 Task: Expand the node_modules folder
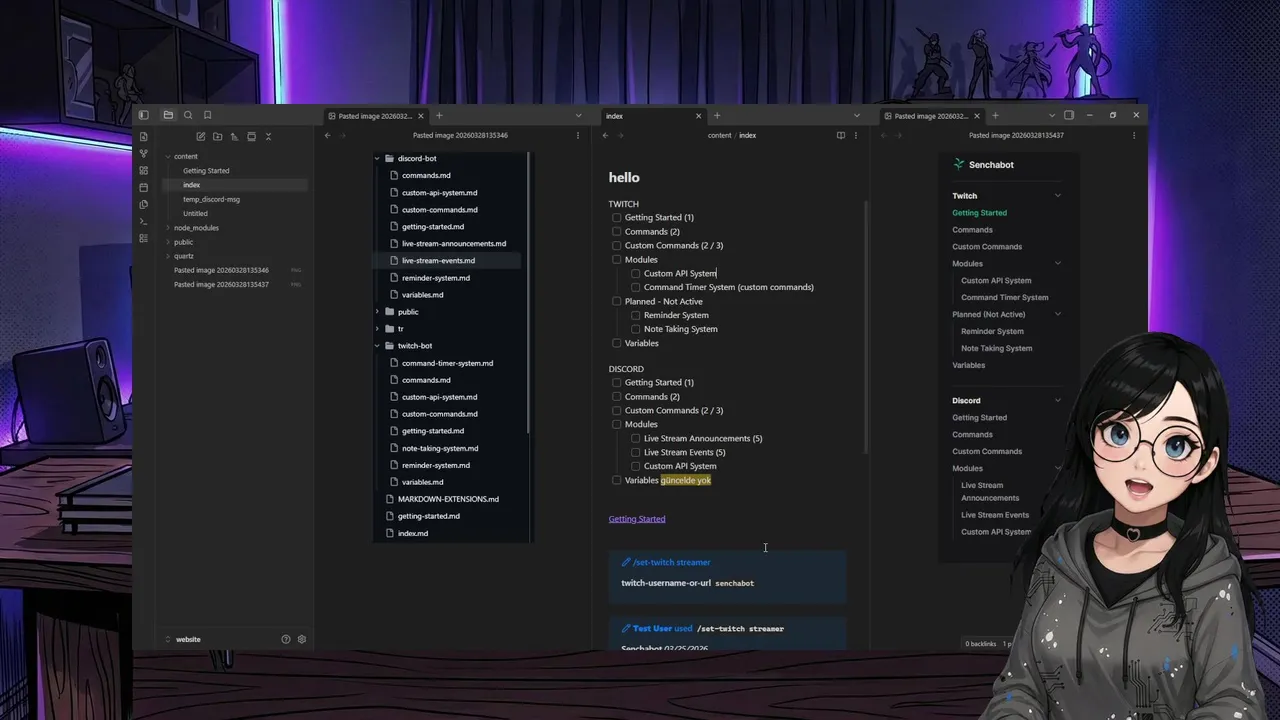[167, 228]
